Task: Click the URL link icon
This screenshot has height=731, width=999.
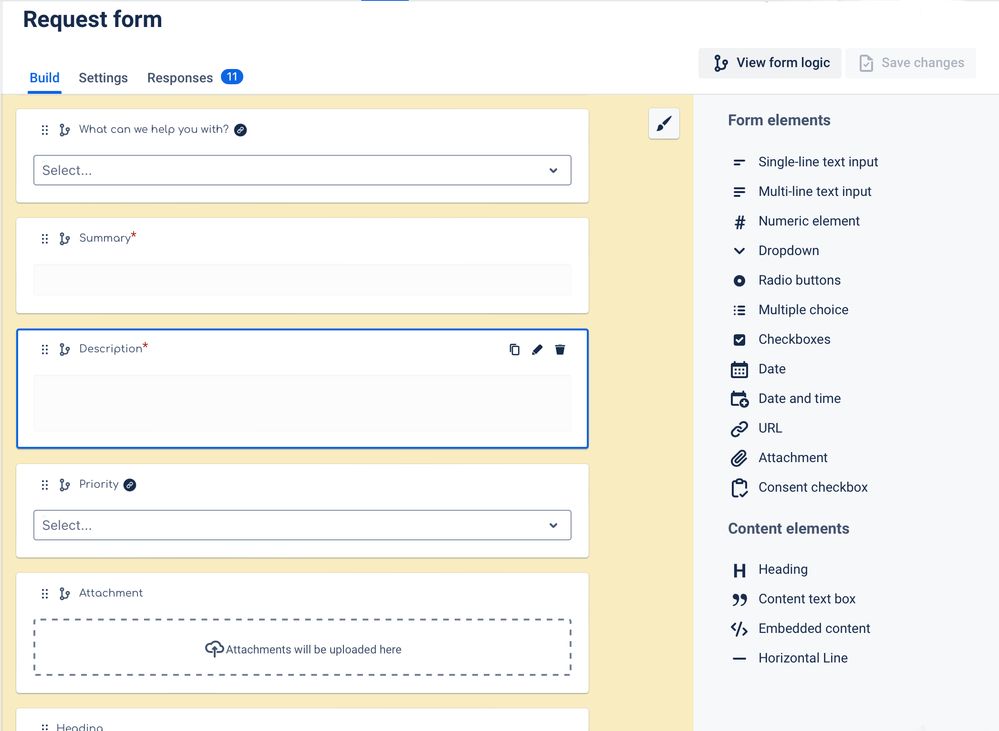Action: pos(739,429)
